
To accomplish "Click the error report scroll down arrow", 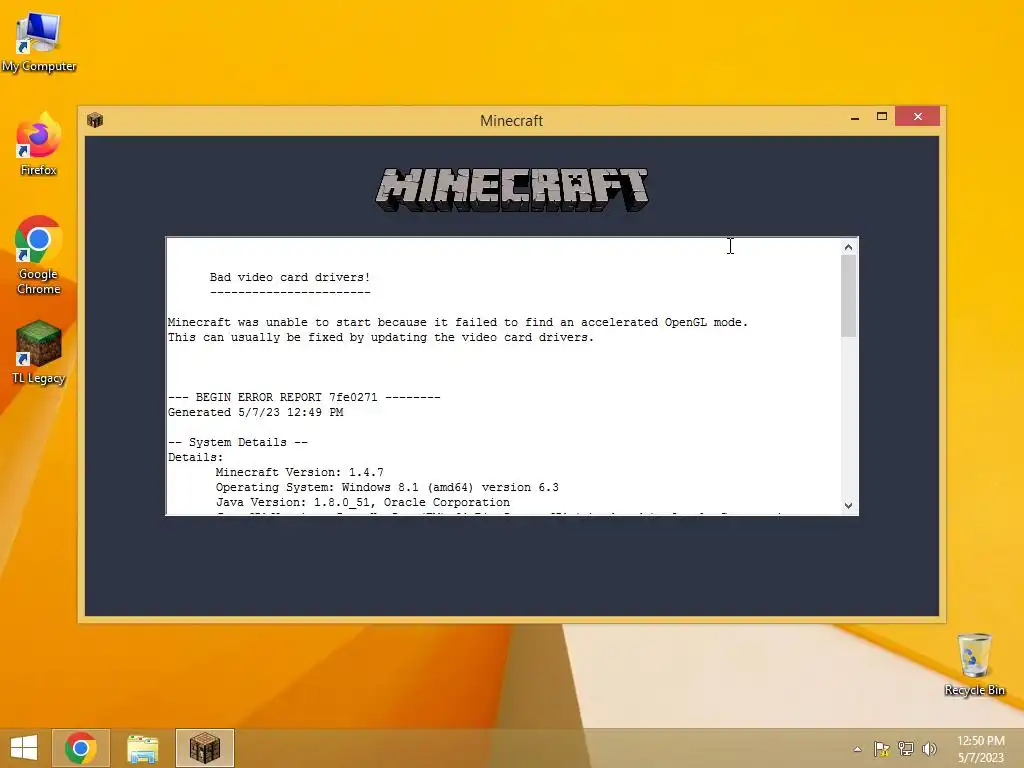I will 848,505.
